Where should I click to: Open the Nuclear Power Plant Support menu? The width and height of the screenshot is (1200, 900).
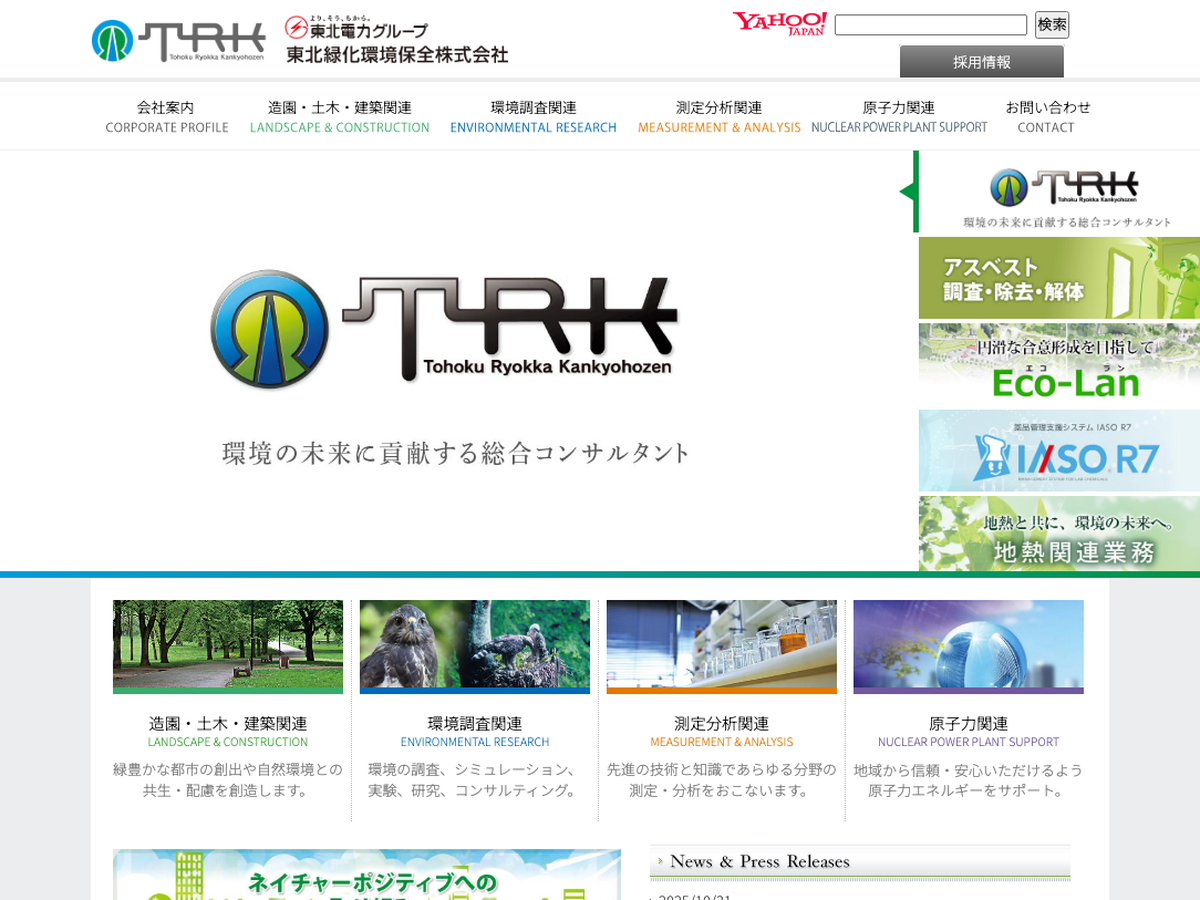tap(899, 116)
